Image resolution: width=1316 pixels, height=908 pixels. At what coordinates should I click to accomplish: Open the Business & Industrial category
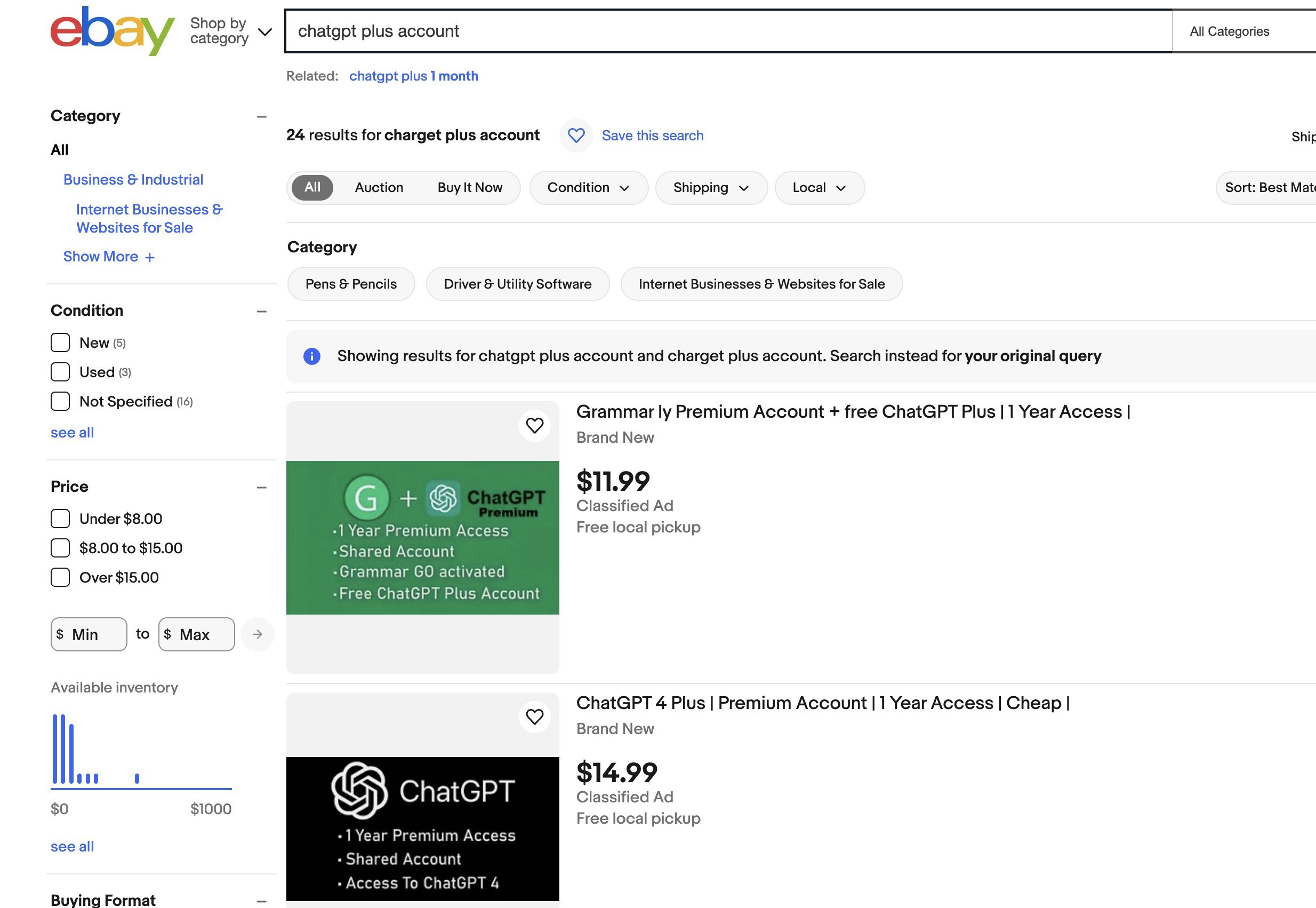(133, 180)
